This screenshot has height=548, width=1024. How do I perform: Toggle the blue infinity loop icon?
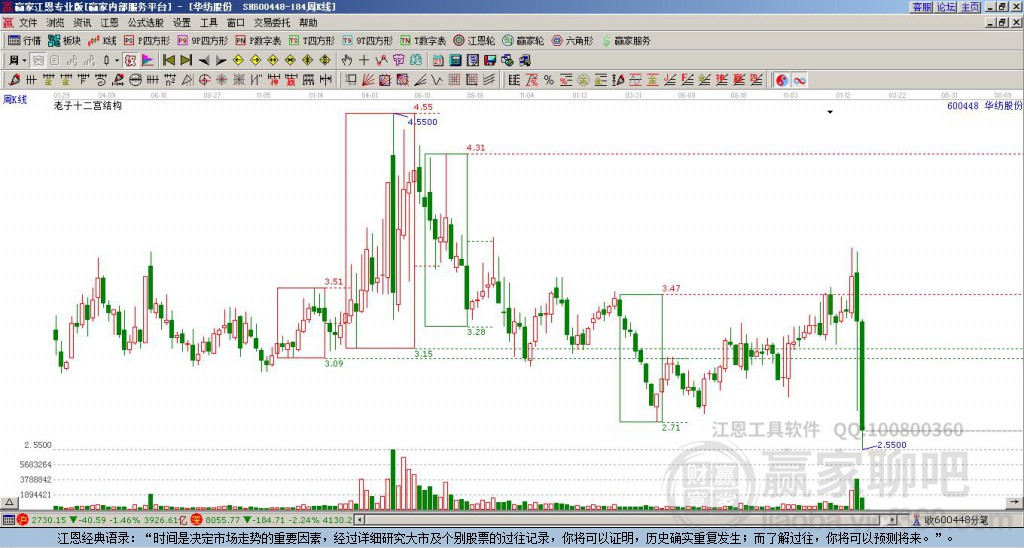point(799,80)
